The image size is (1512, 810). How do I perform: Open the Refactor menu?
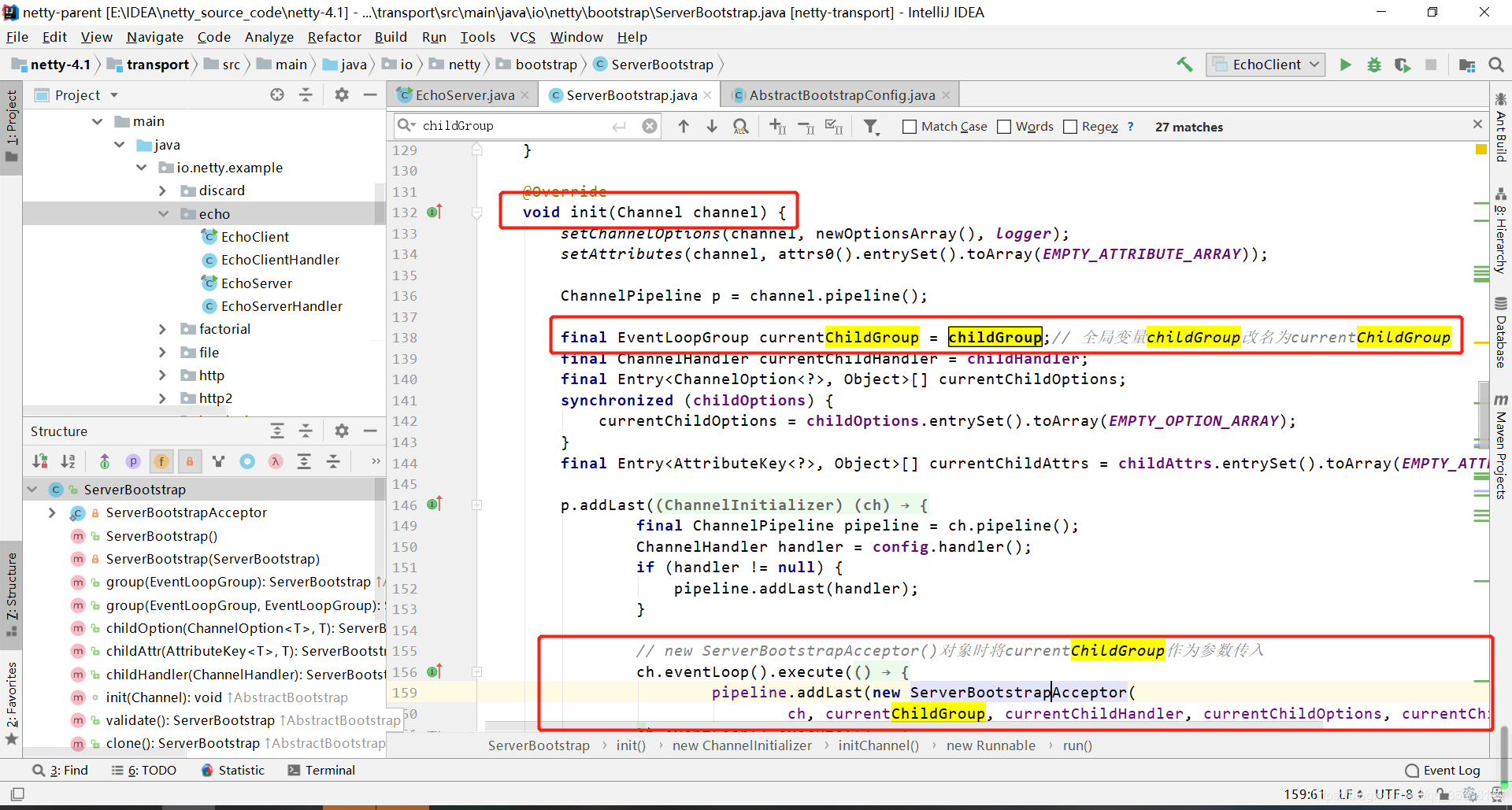coord(334,37)
